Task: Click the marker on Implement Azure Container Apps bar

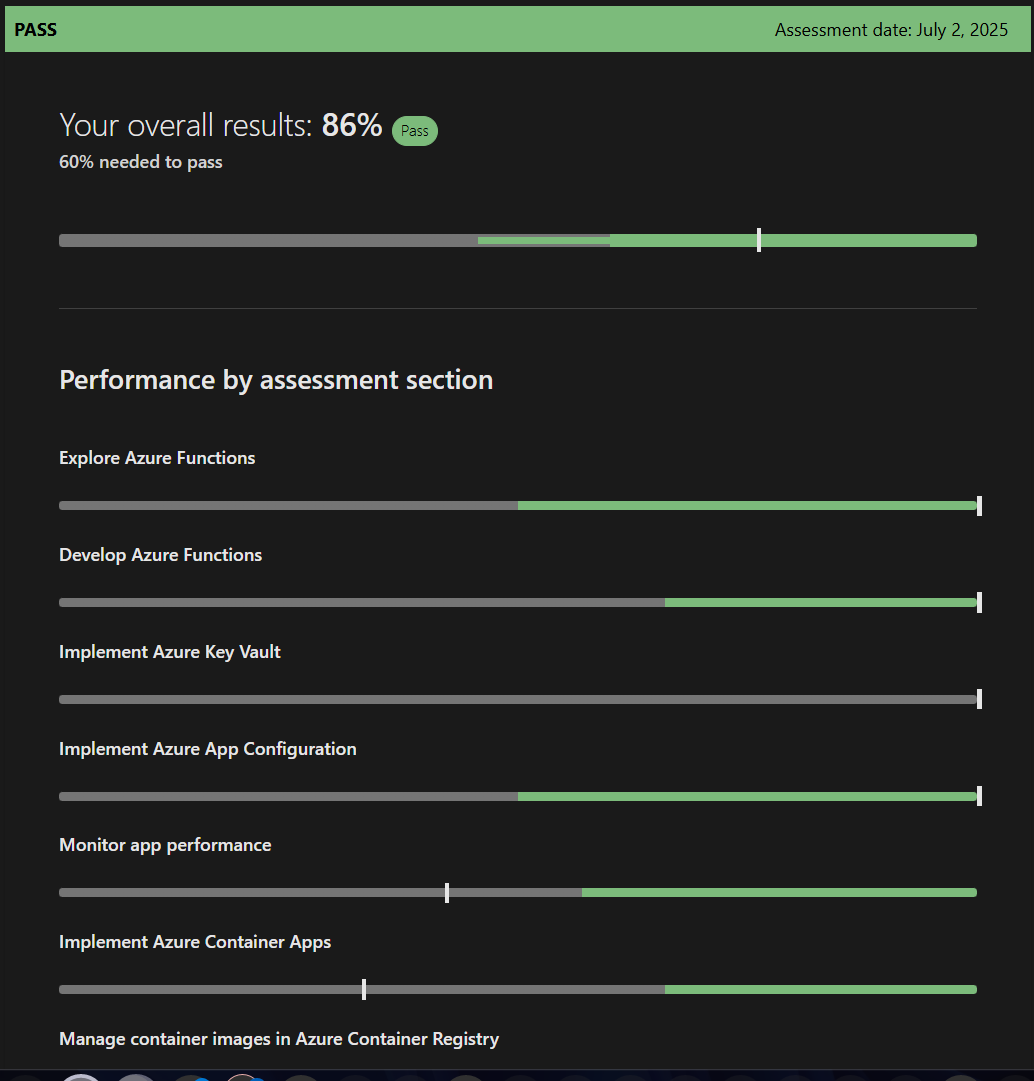Action: (364, 989)
